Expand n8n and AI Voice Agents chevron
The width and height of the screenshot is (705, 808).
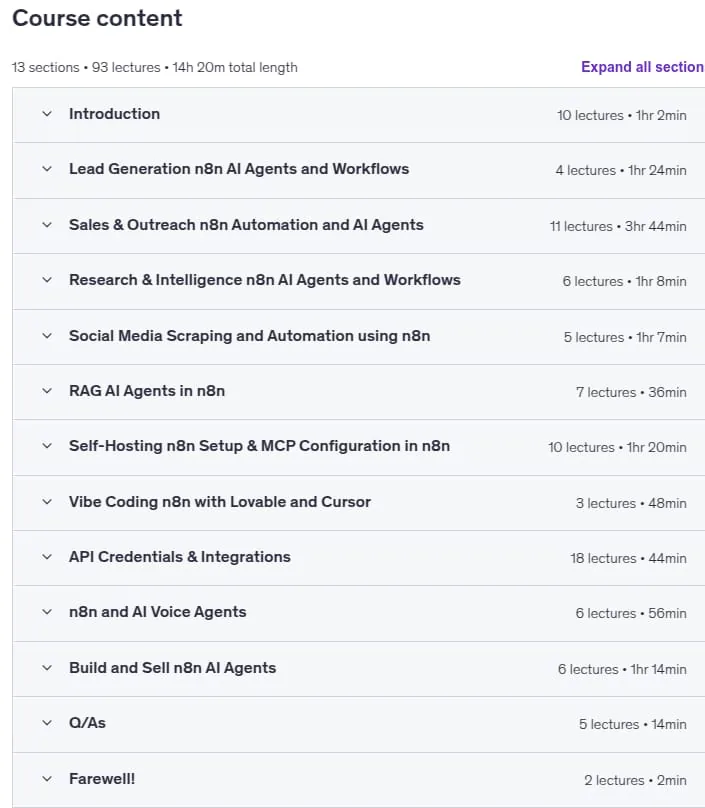[x=47, y=612]
